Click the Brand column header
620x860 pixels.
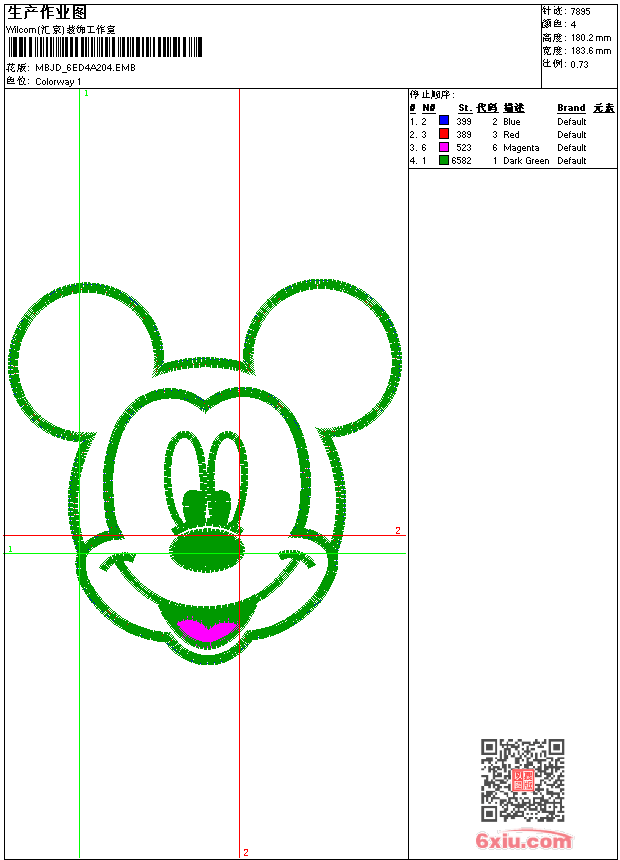pyautogui.click(x=571, y=108)
